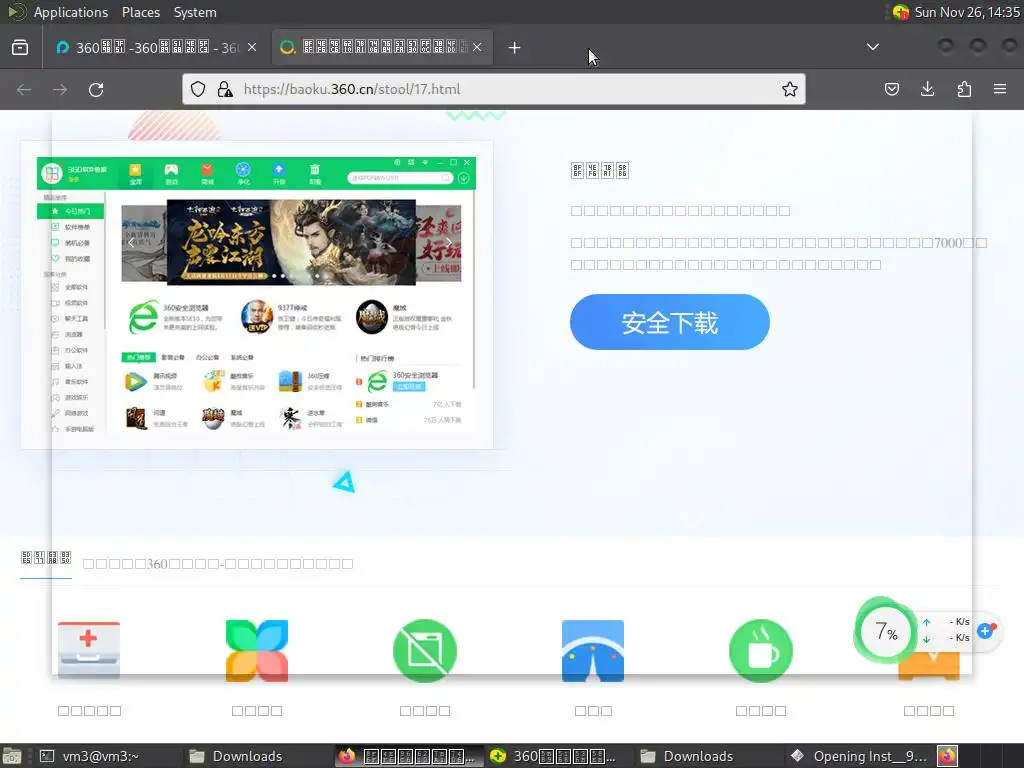Open the Firefox hamburger menu

coord(1000,89)
